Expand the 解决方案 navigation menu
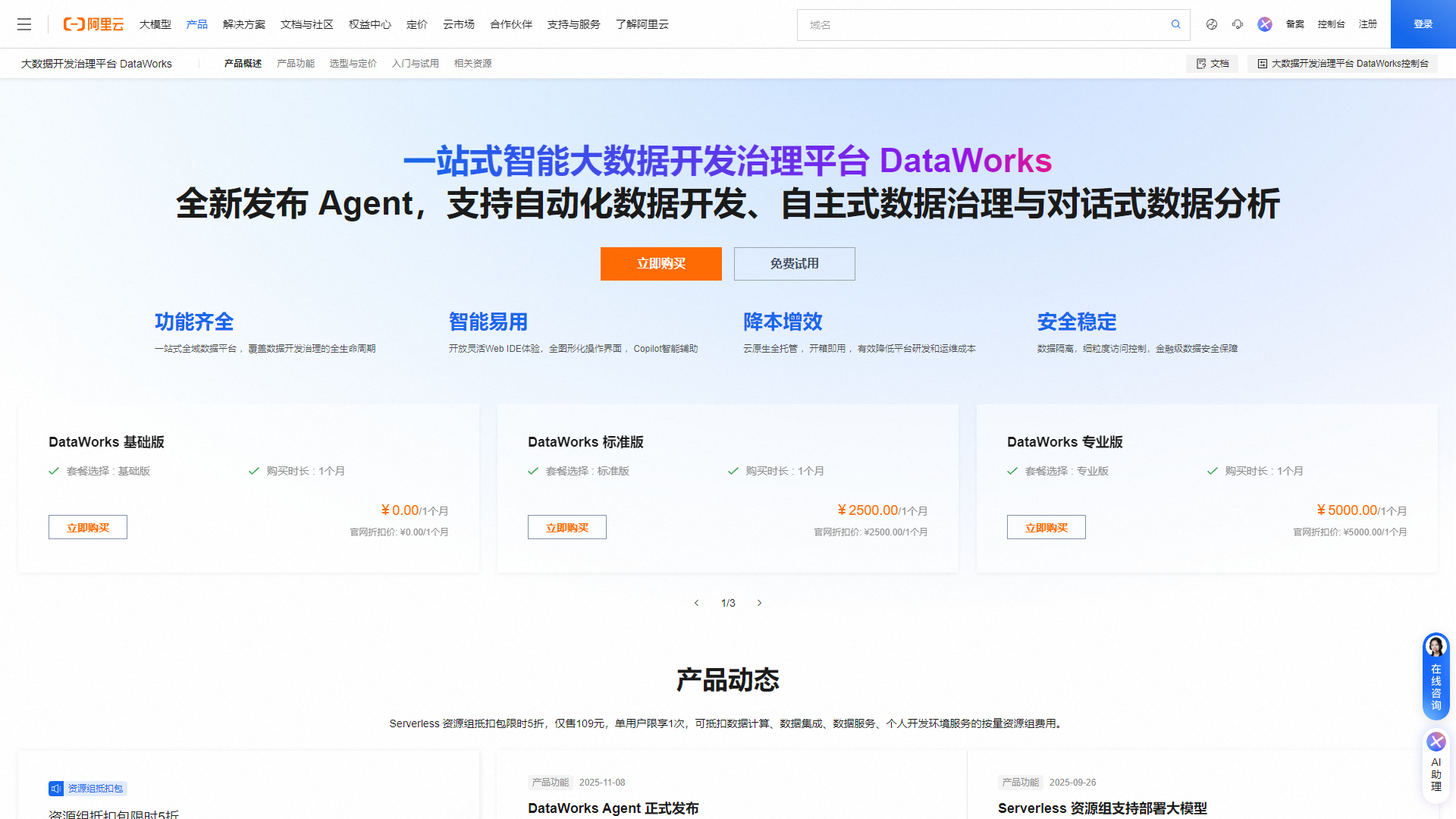This screenshot has width=1456, height=819. 244,24
